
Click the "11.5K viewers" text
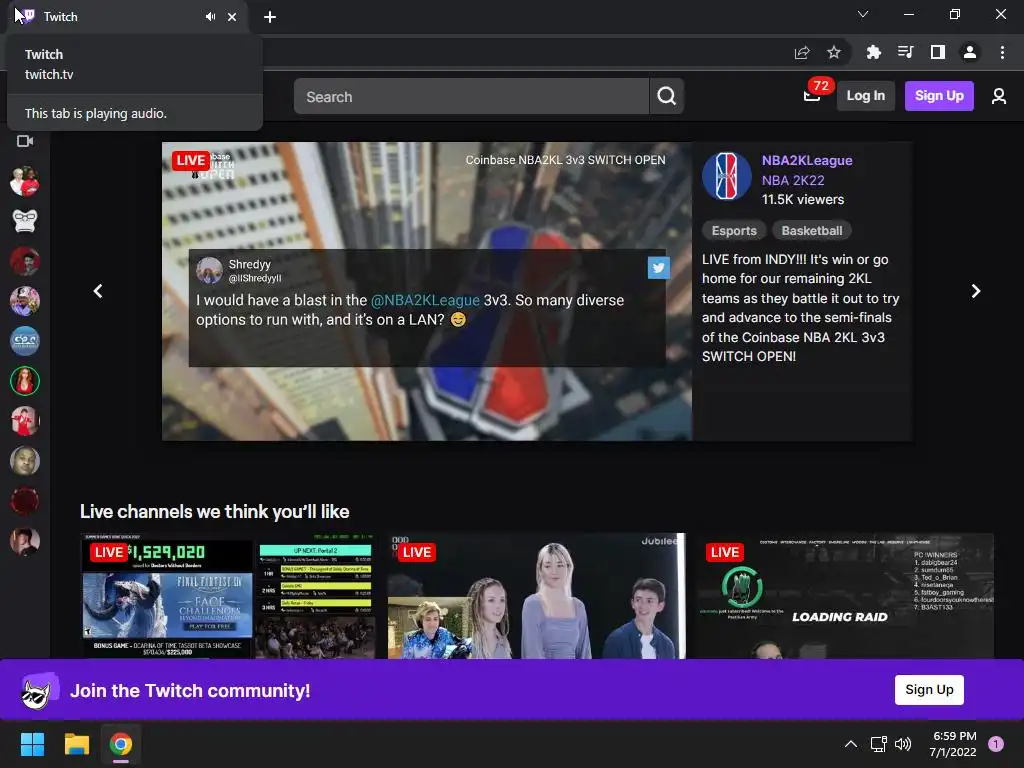803,200
